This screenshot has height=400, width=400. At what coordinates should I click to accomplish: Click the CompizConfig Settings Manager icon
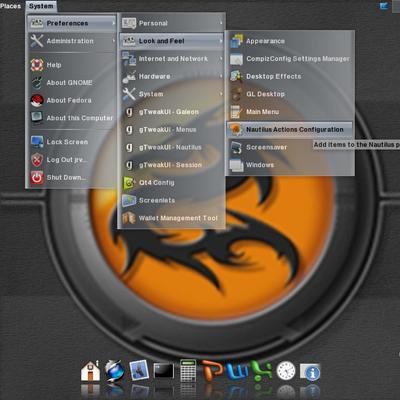click(237, 59)
